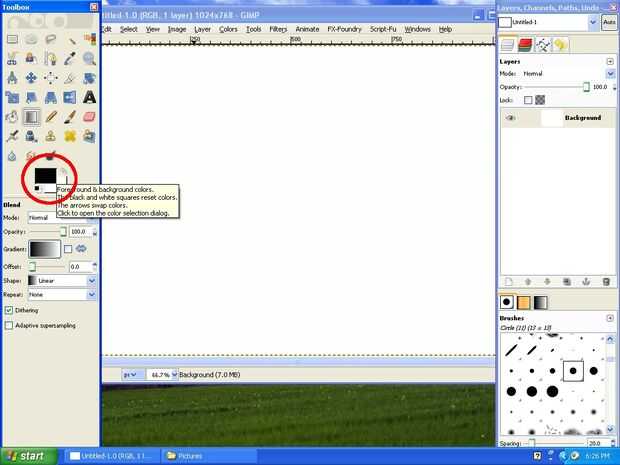The width and height of the screenshot is (620, 465).
Task: Select the Color Picker eyedropper tool
Action: point(70,59)
